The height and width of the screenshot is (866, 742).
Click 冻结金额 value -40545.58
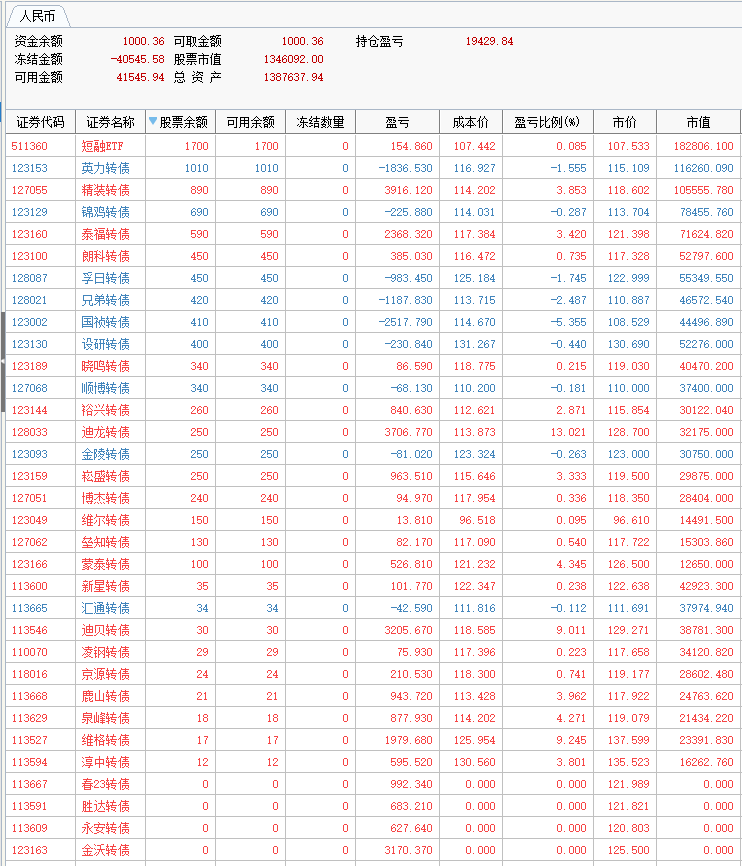(x=138, y=59)
